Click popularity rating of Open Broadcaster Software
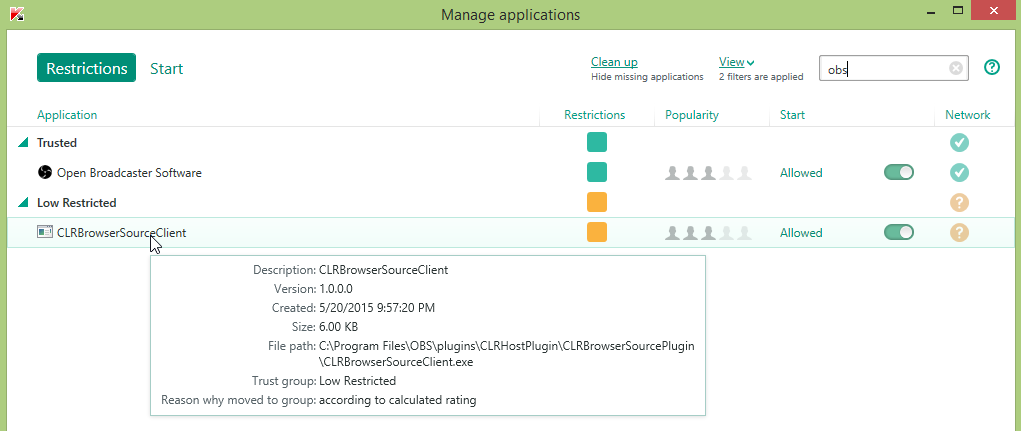The image size is (1021, 431). [x=708, y=173]
